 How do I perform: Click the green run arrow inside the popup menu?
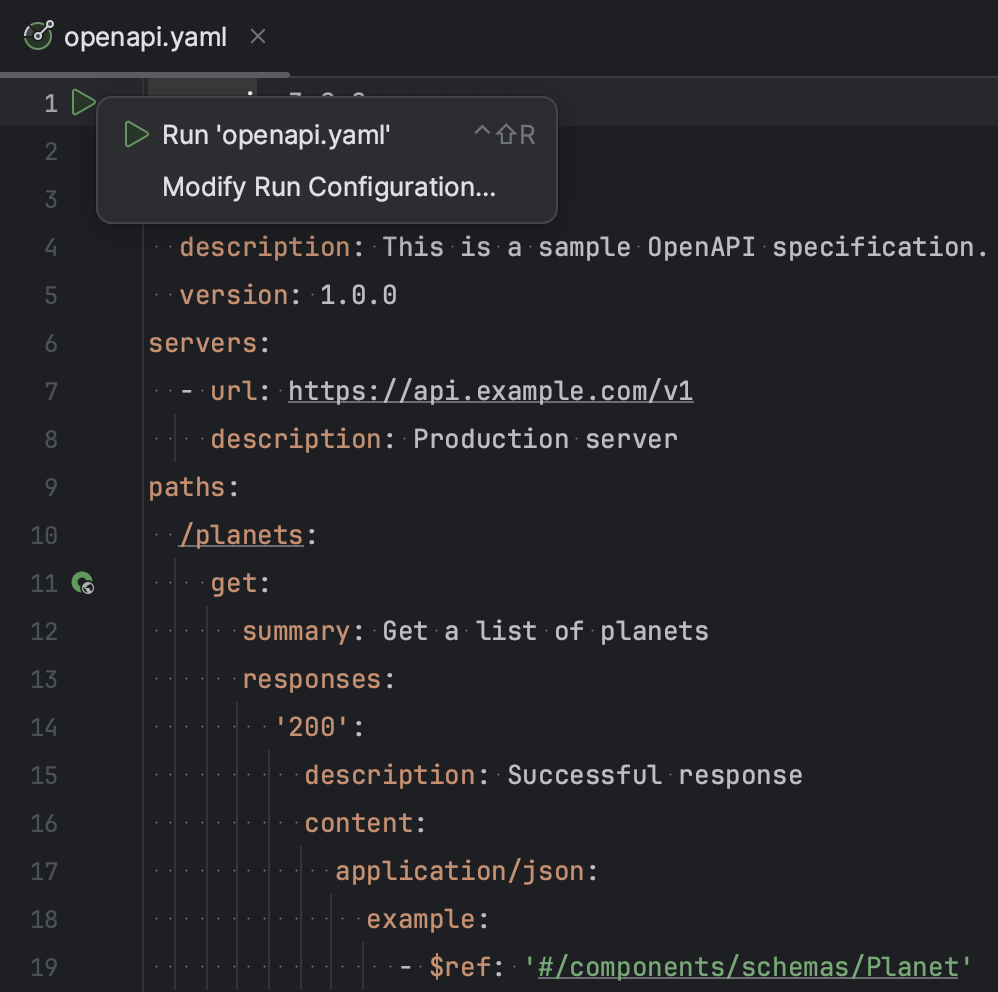(x=136, y=134)
